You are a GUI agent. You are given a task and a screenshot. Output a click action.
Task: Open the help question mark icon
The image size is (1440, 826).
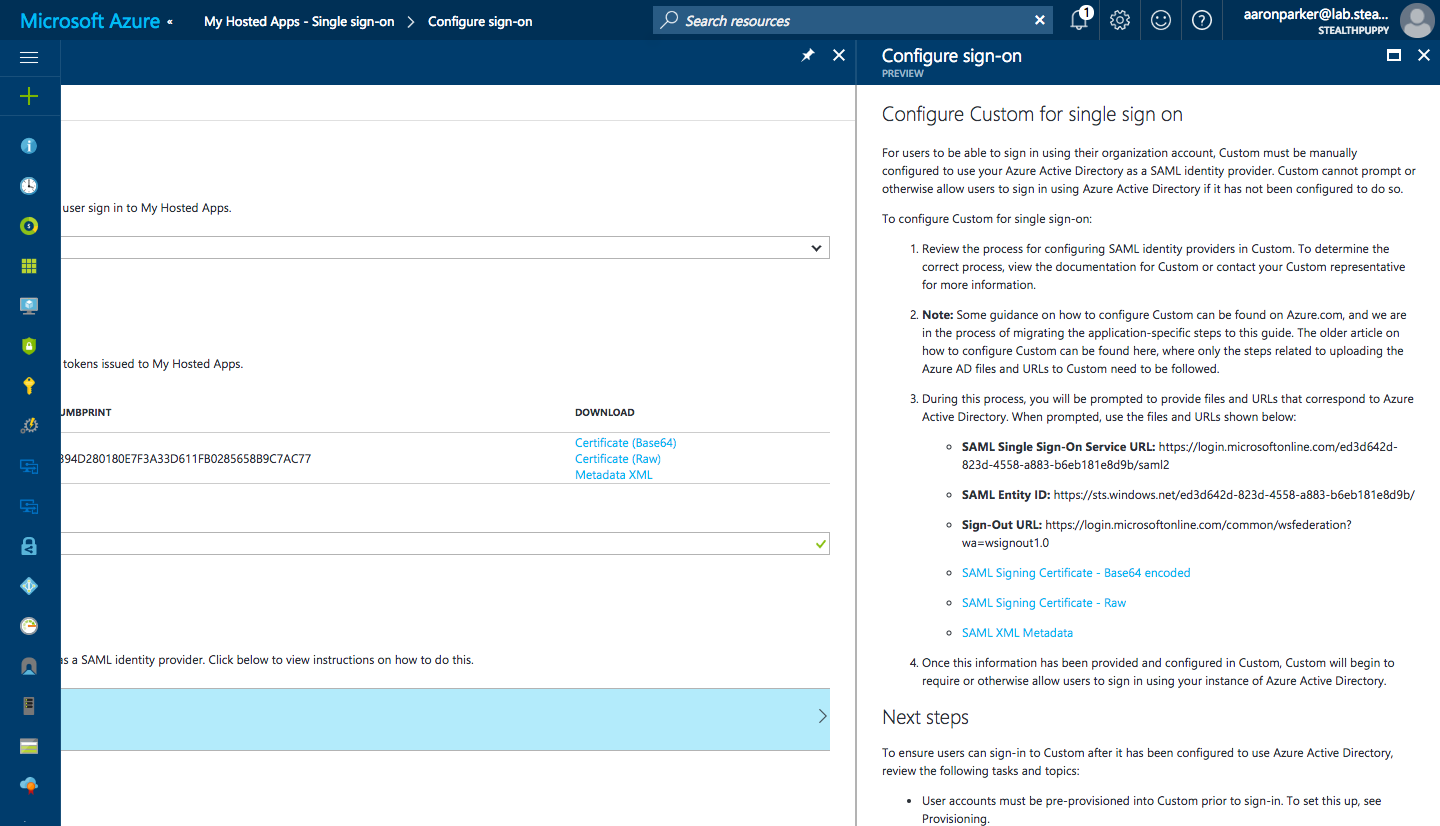[1202, 20]
